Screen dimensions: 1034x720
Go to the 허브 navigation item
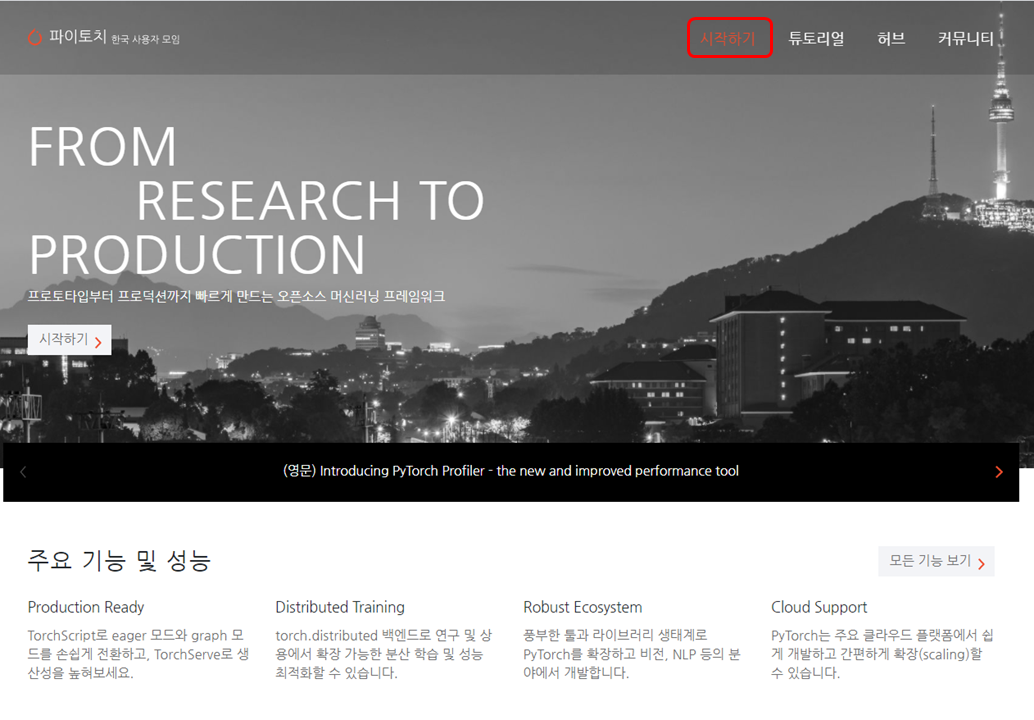click(891, 38)
